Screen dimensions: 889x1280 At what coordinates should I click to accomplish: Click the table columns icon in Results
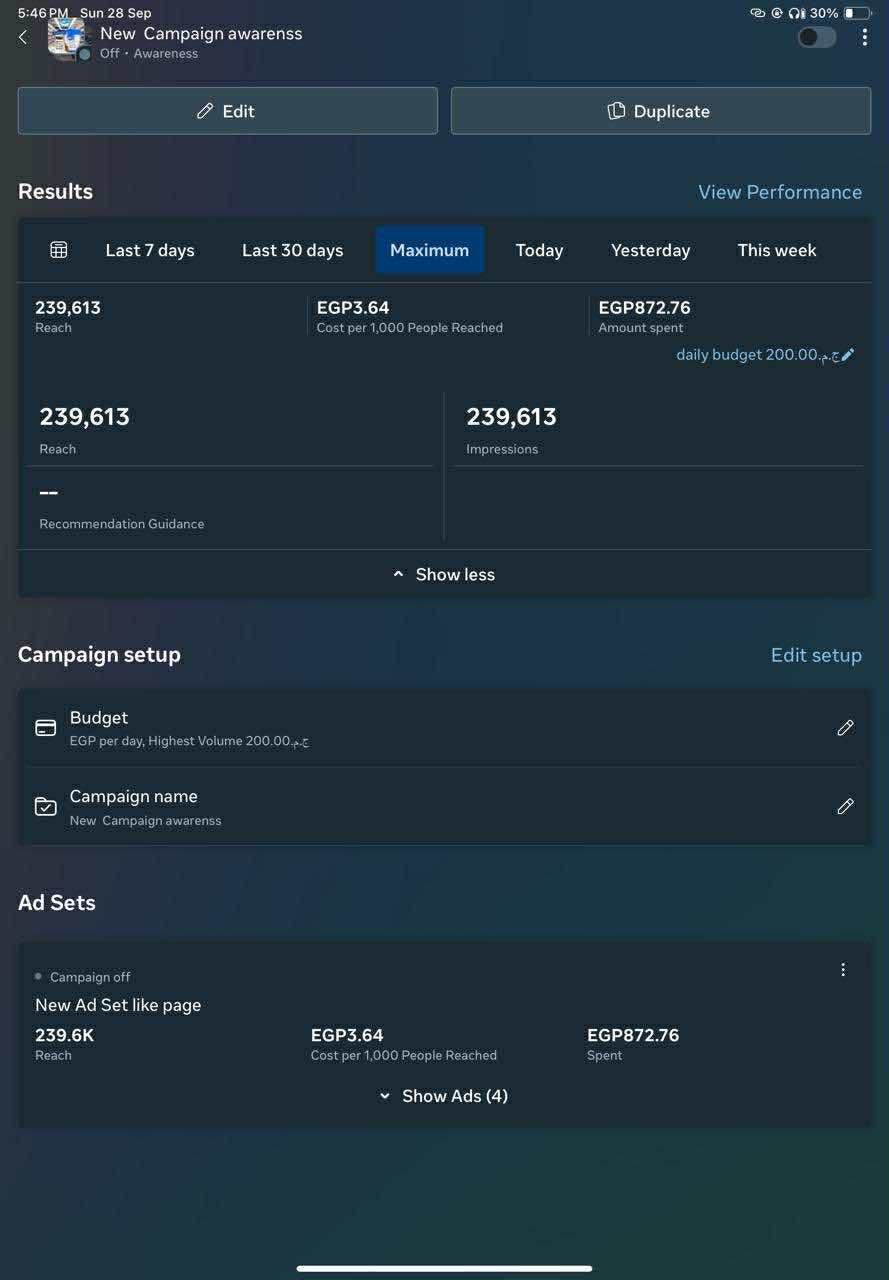(x=59, y=250)
